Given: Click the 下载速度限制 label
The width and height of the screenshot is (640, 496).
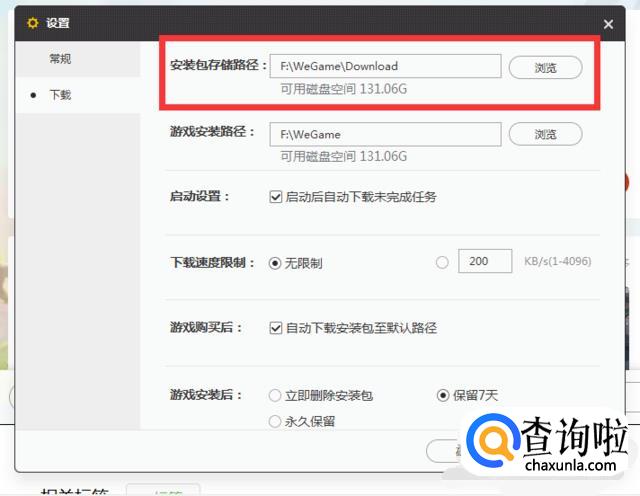Looking at the screenshot, I should pyautogui.click(x=212, y=262).
